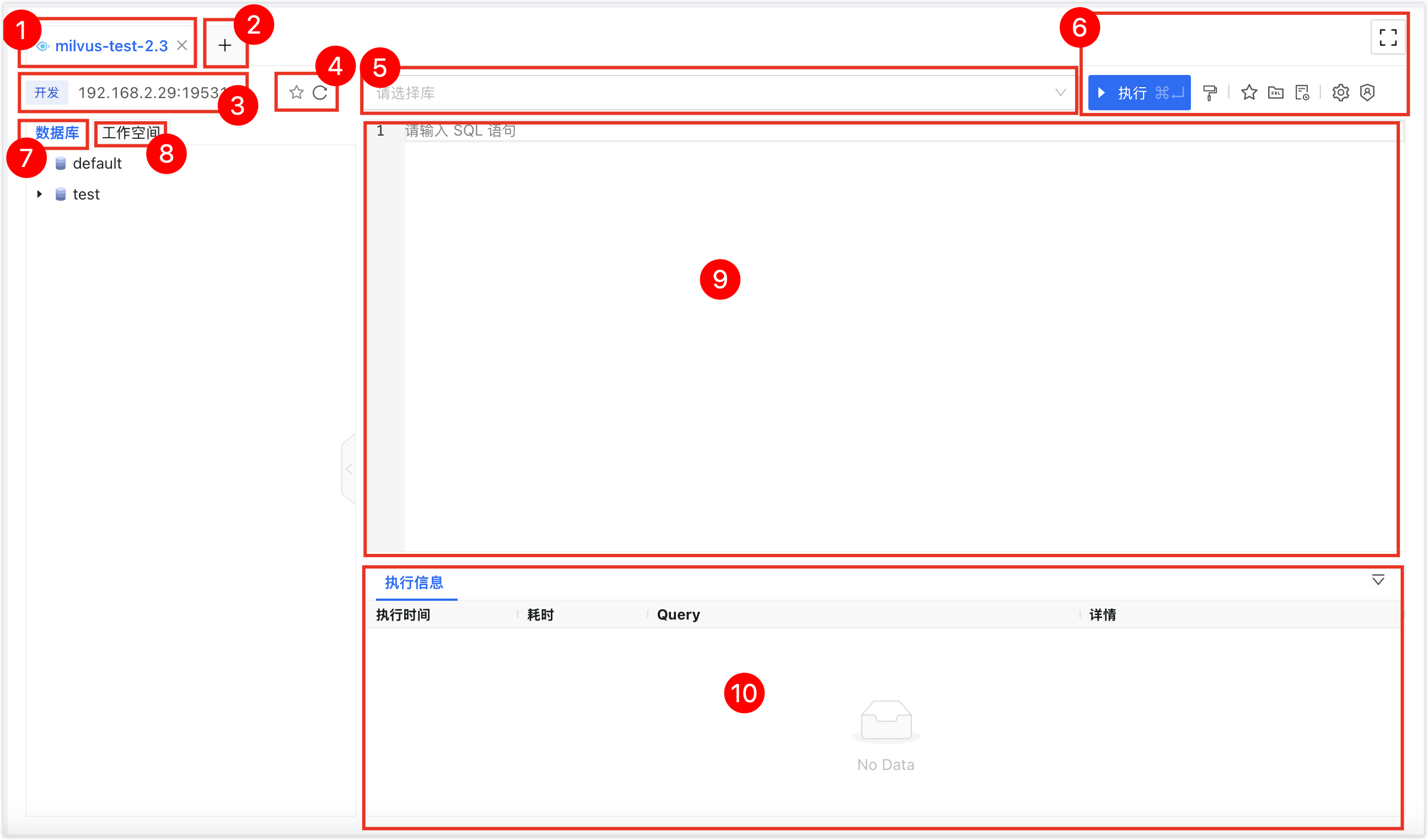
Task: Select the milvus-test-2.3 connection tab
Action: (111, 46)
